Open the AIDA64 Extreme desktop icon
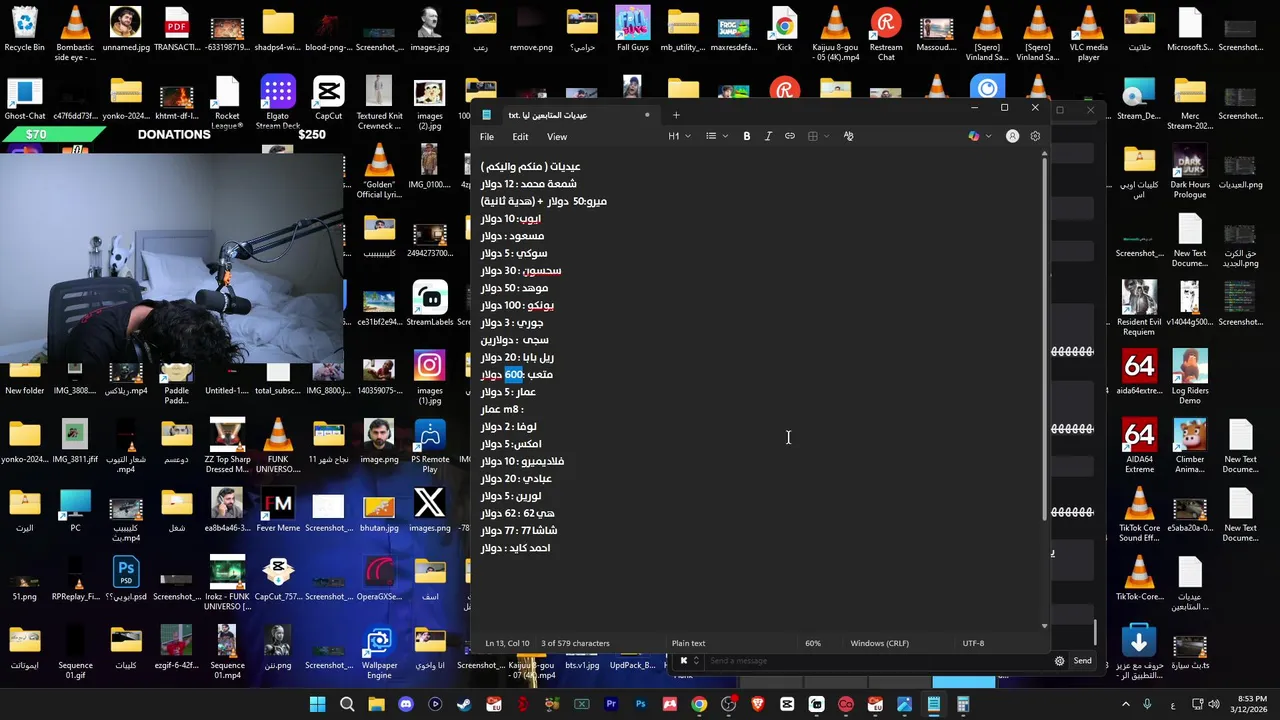Viewport: 1280px width, 720px height. [1139, 447]
